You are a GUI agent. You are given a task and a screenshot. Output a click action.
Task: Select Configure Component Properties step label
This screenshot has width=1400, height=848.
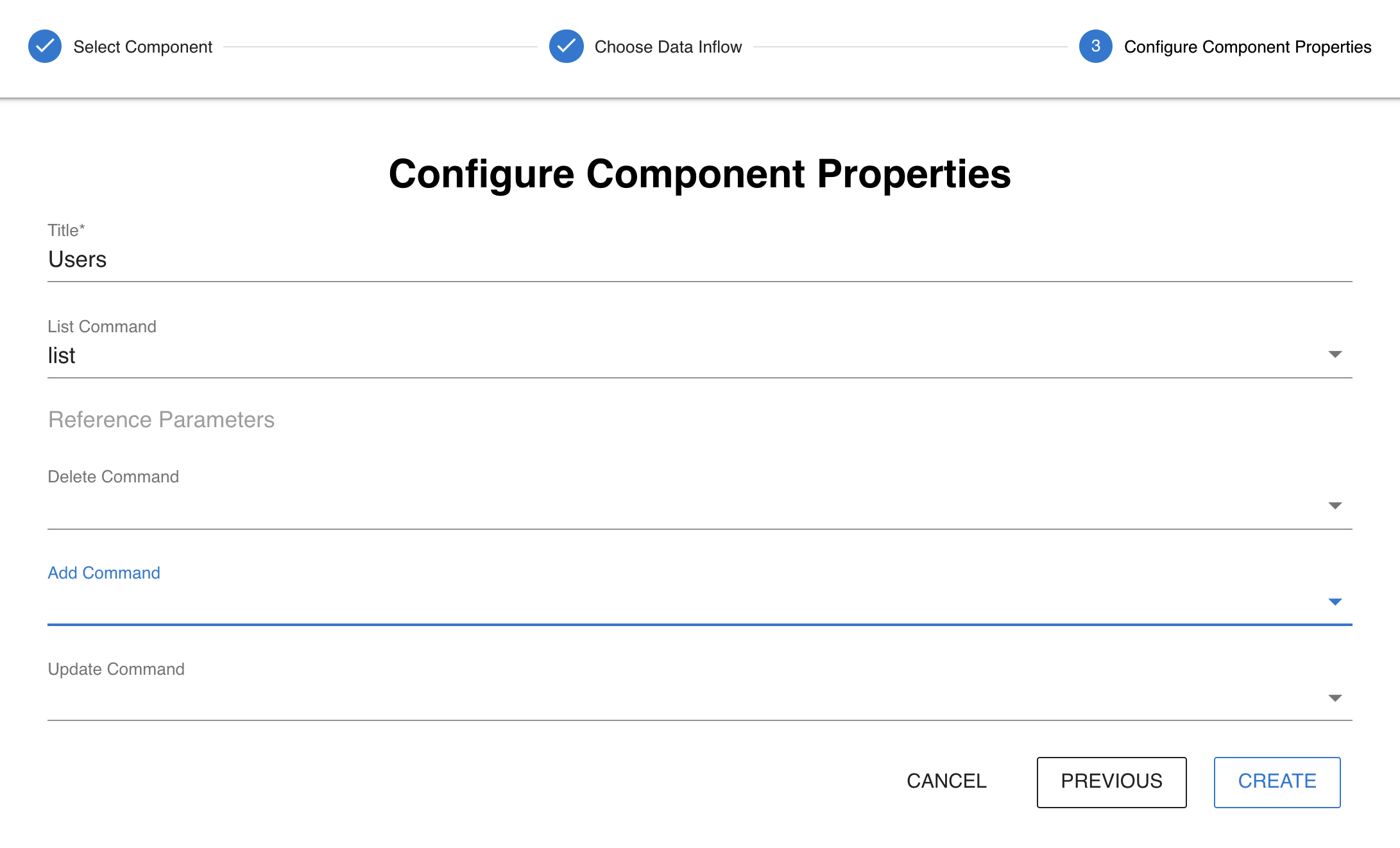point(1247,47)
